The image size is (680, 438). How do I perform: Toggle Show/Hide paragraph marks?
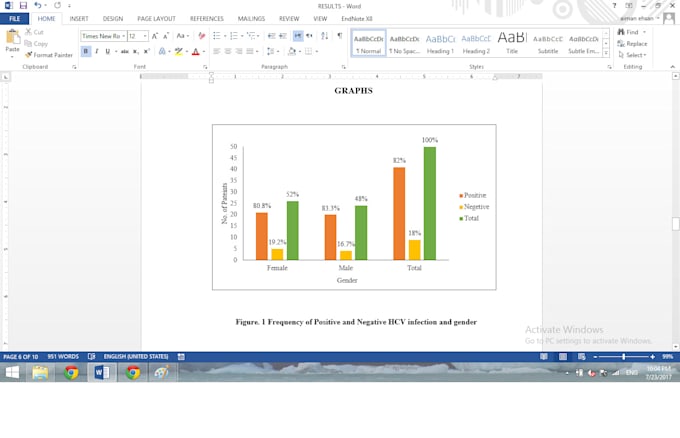coord(339,36)
